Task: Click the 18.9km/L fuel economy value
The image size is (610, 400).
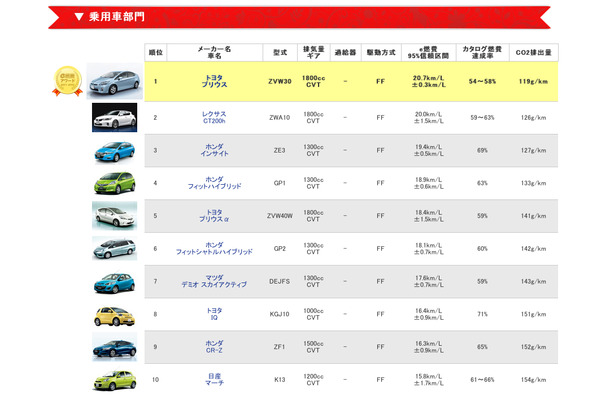Action: pyautogui.click(x=428, y=179)
